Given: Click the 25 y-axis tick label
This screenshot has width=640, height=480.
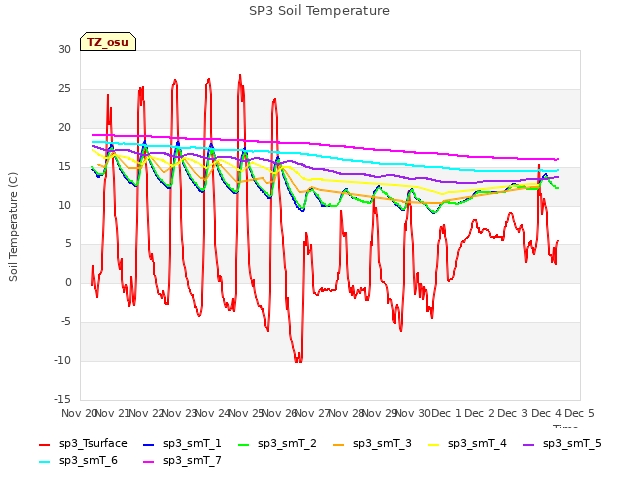Looking at the screenshot, I should tap(64, 89).
